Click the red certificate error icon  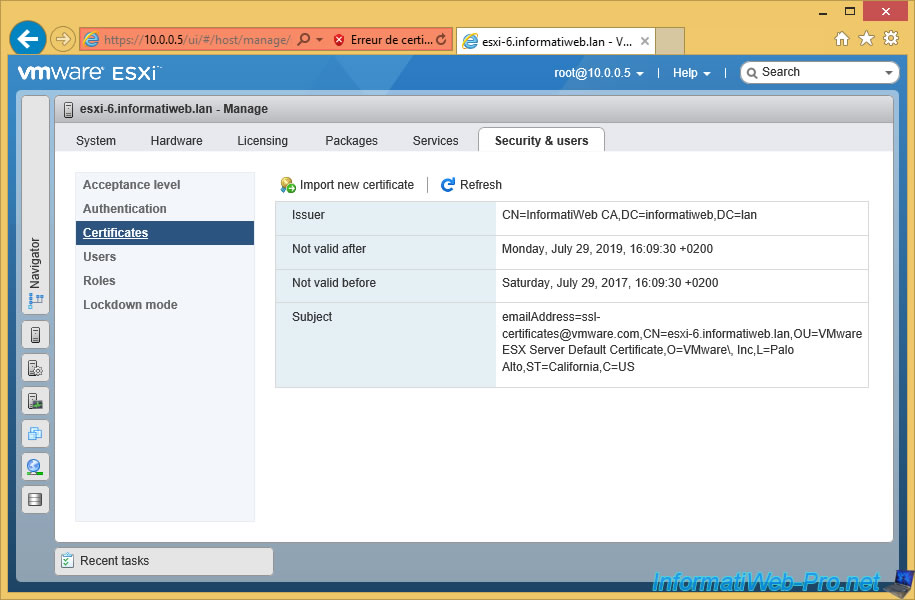[x=339, y=40]
